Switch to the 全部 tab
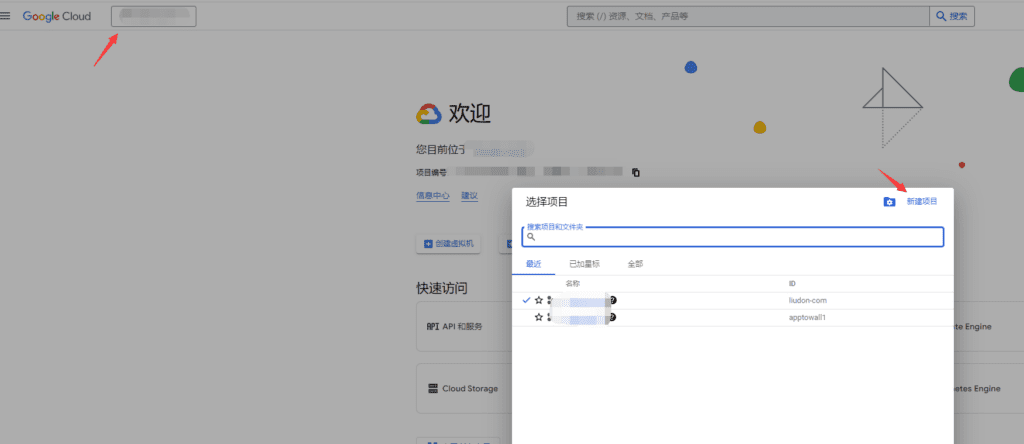 635,264
